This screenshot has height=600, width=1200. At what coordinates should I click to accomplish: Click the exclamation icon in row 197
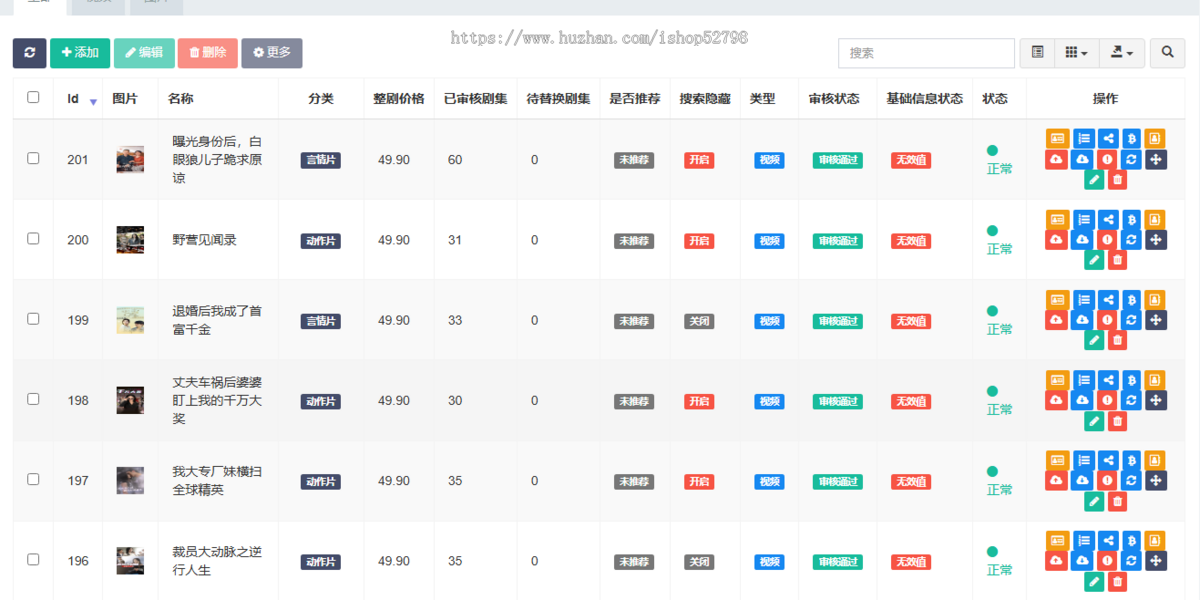click(1107, 480)
